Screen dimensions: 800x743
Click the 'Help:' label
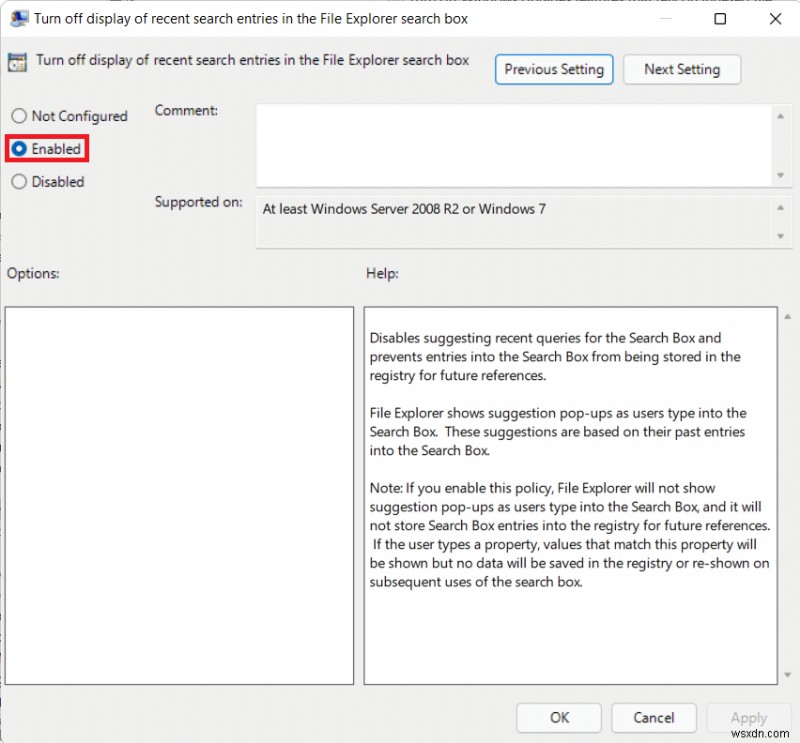[382, 274]
